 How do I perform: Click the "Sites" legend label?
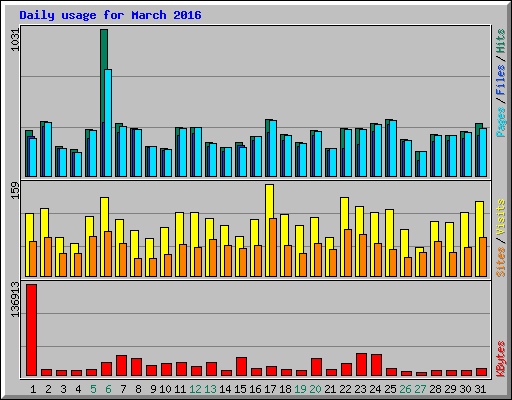click(x=501, y=262)
